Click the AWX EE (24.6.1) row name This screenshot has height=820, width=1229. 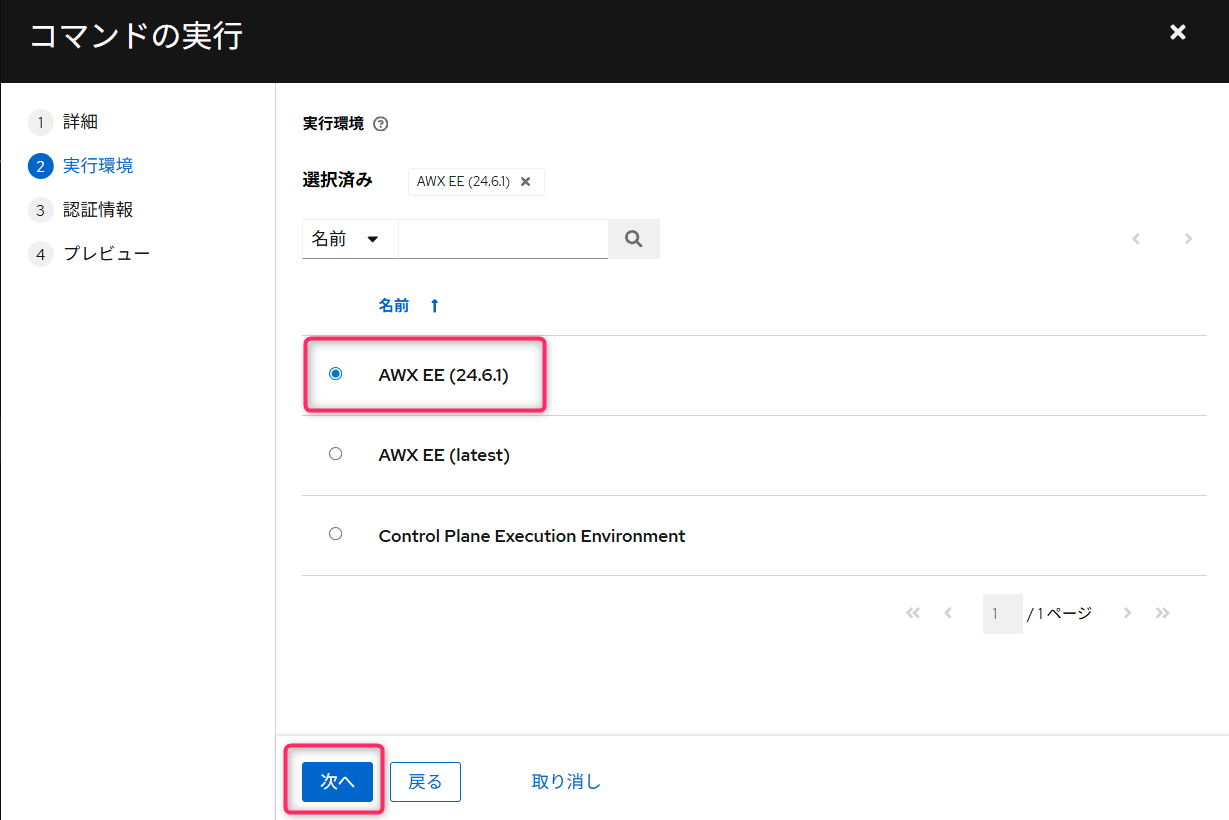[x=444, y=375]
